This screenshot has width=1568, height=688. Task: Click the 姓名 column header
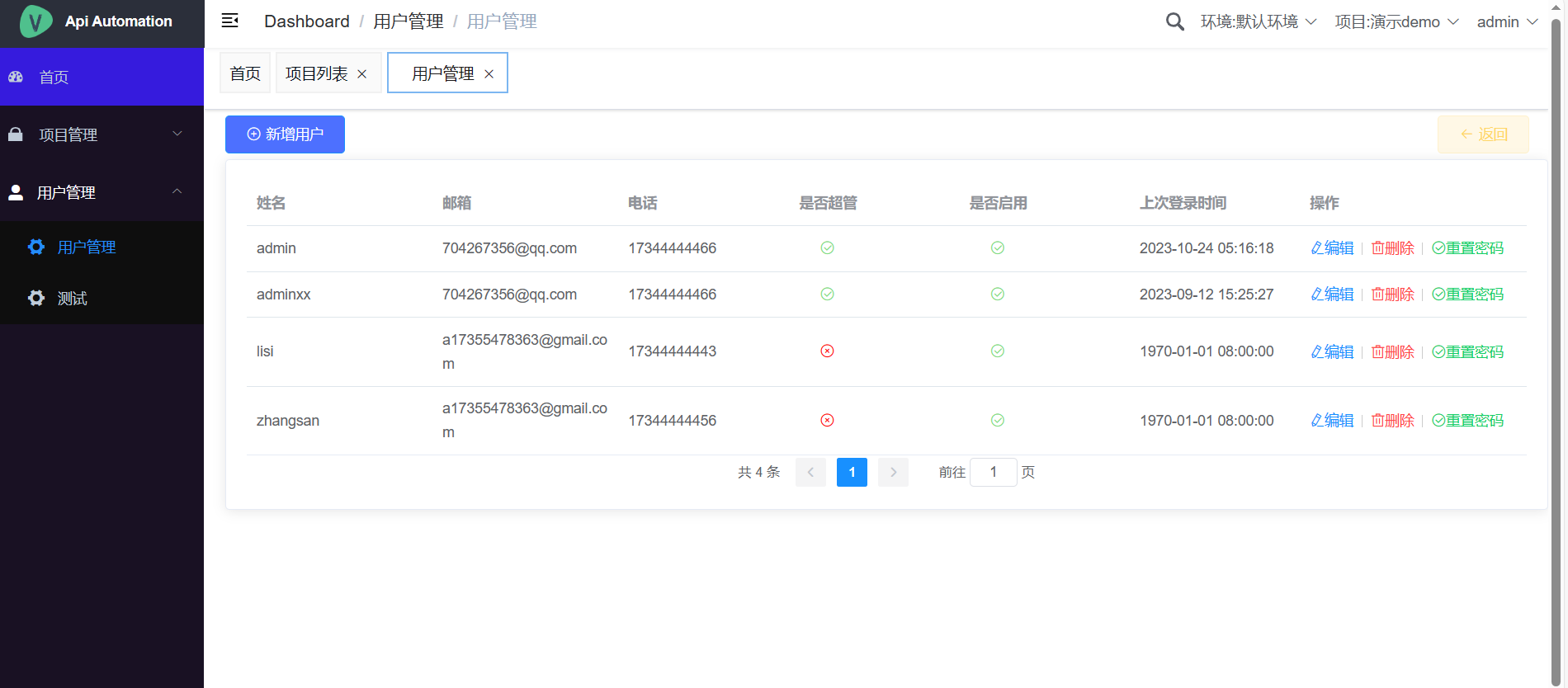[x=271, y=203]
